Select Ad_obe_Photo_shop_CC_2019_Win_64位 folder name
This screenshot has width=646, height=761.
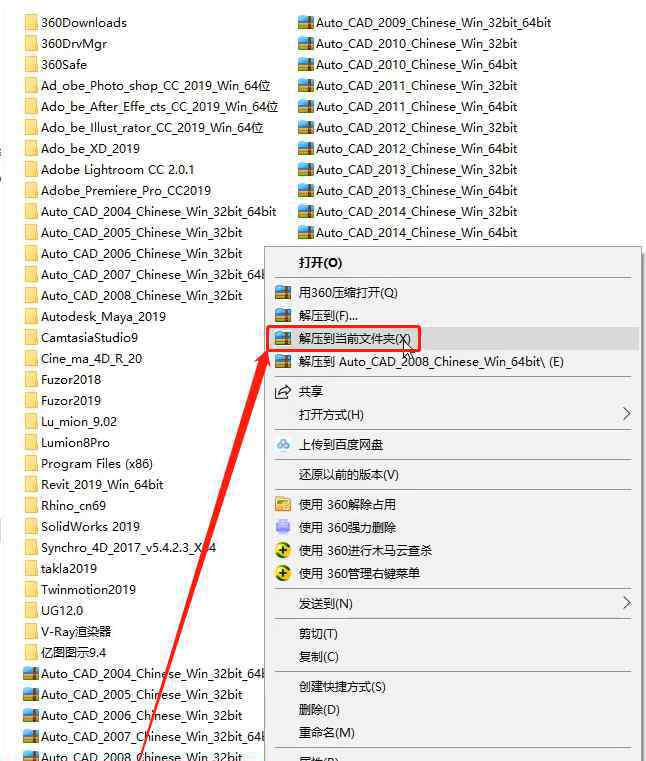click(156, 85)
